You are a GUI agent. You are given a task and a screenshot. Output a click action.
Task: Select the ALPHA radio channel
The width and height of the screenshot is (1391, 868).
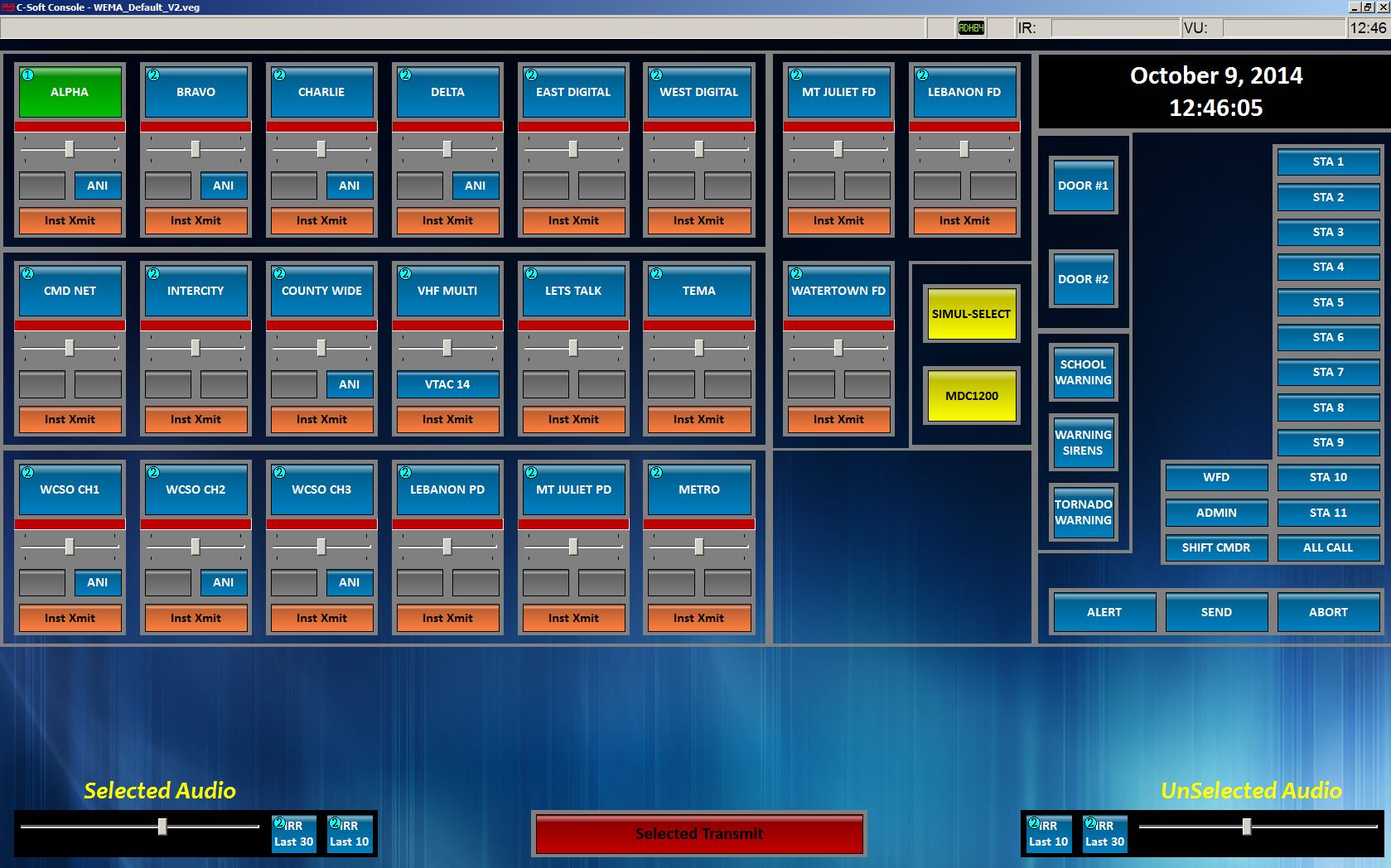70,92
